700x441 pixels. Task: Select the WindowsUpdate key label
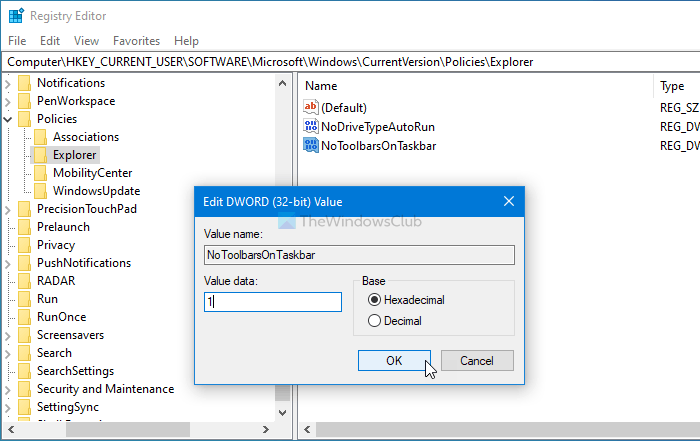96,191
